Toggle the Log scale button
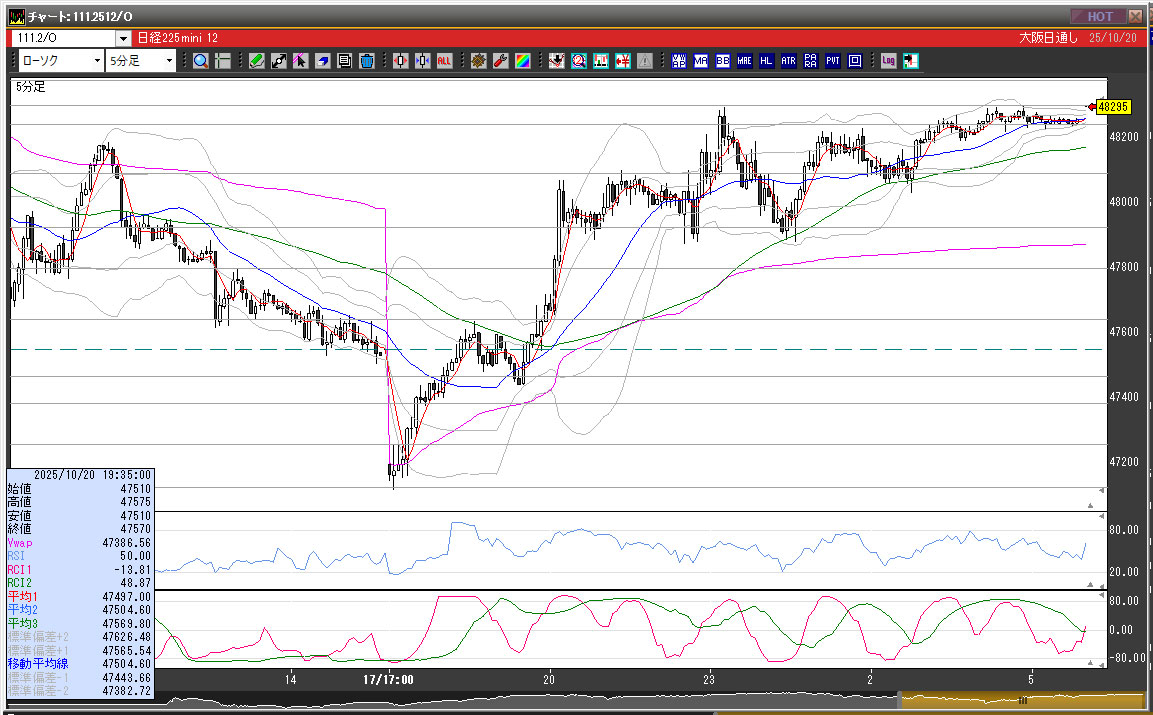 point(888,61)
